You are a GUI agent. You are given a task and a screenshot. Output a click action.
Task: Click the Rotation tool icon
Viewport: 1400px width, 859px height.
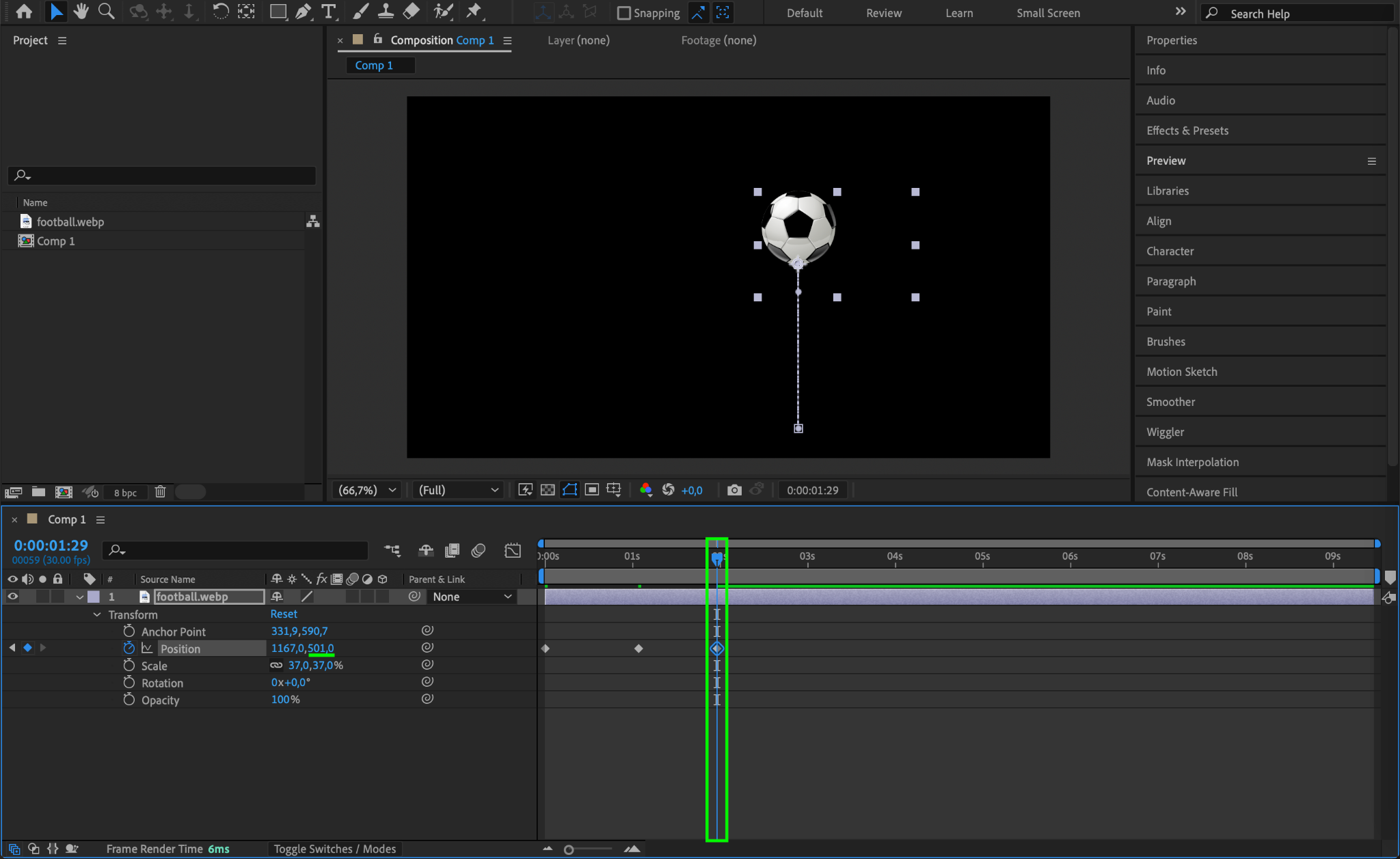pyautogui.click(x=220, y=12)
